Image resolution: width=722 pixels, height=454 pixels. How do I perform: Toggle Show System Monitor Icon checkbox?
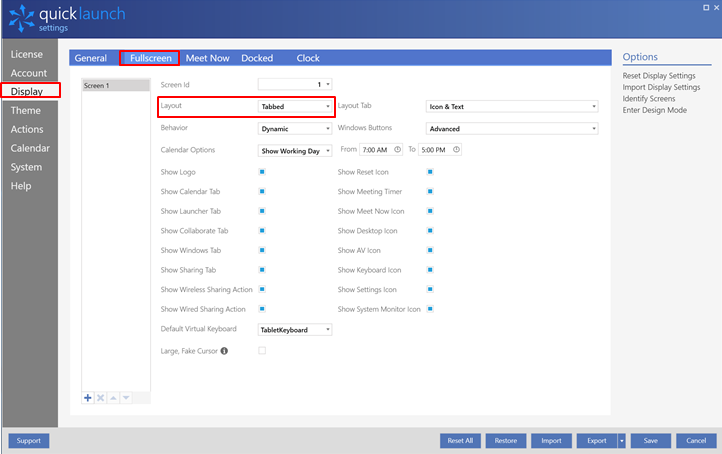[x=430, y=308]
